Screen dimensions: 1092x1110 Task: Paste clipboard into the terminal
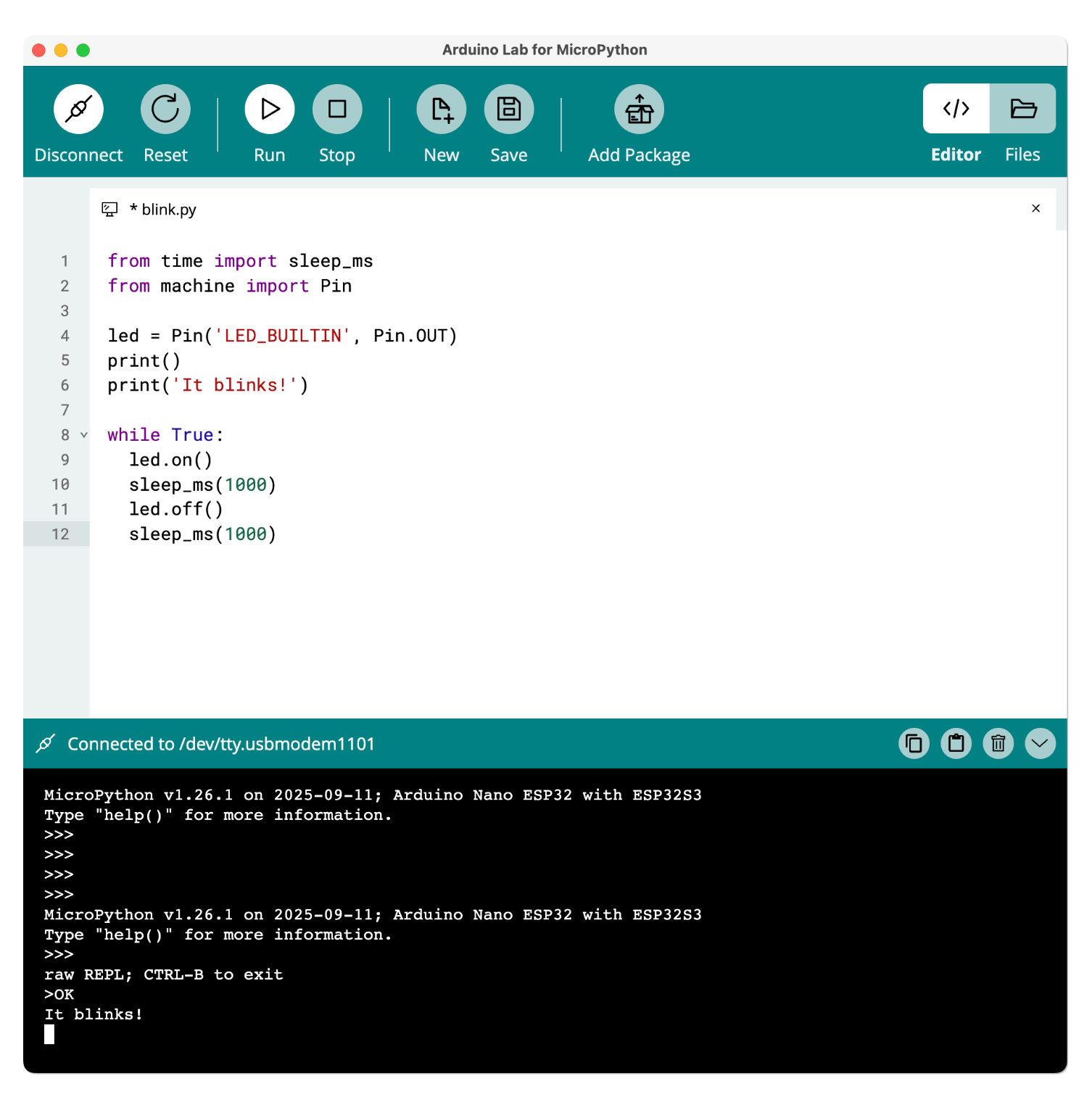tap(956, 744)
